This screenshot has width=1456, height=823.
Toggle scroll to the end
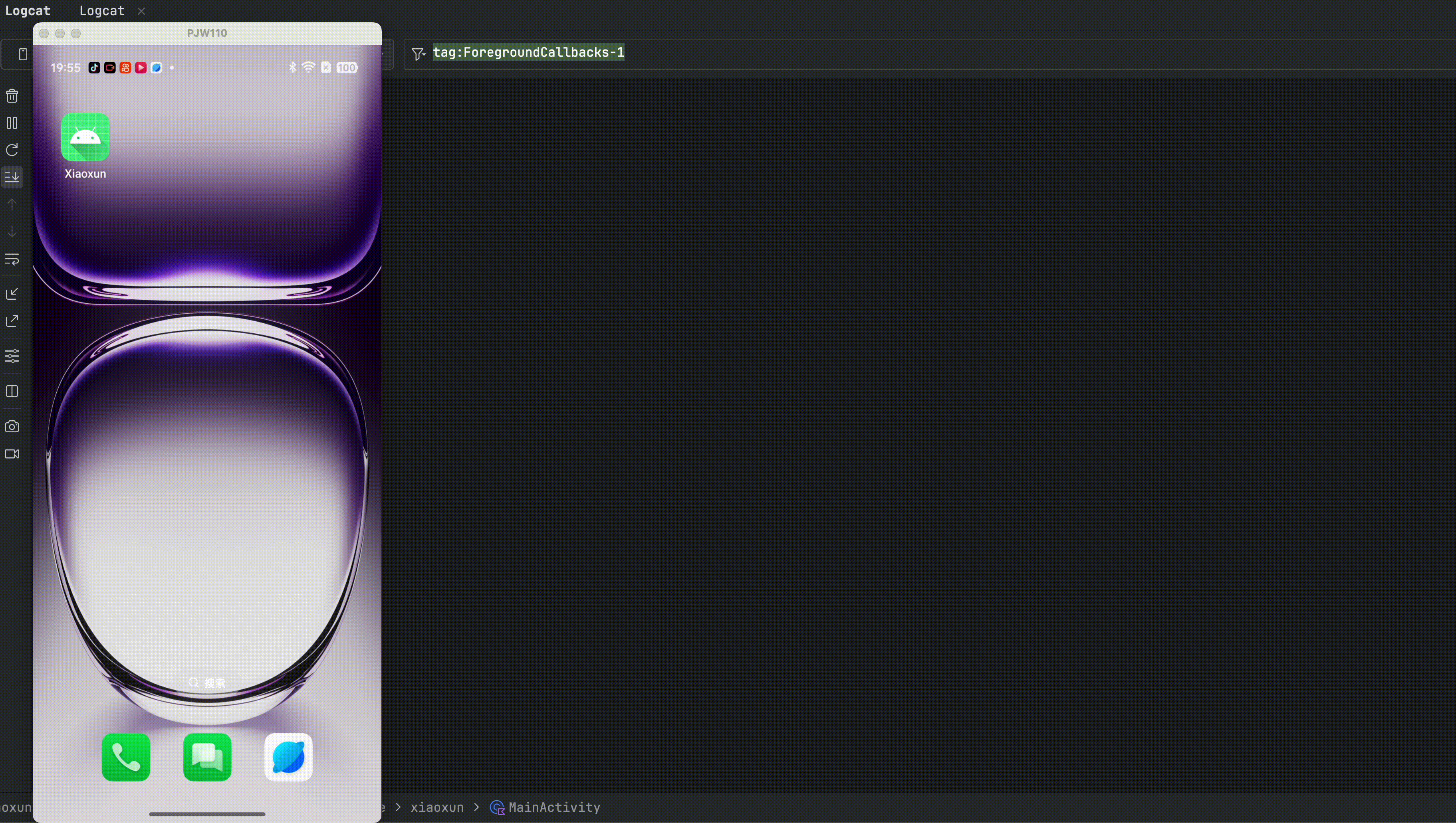pyautogui.click(x=12, y=177)
